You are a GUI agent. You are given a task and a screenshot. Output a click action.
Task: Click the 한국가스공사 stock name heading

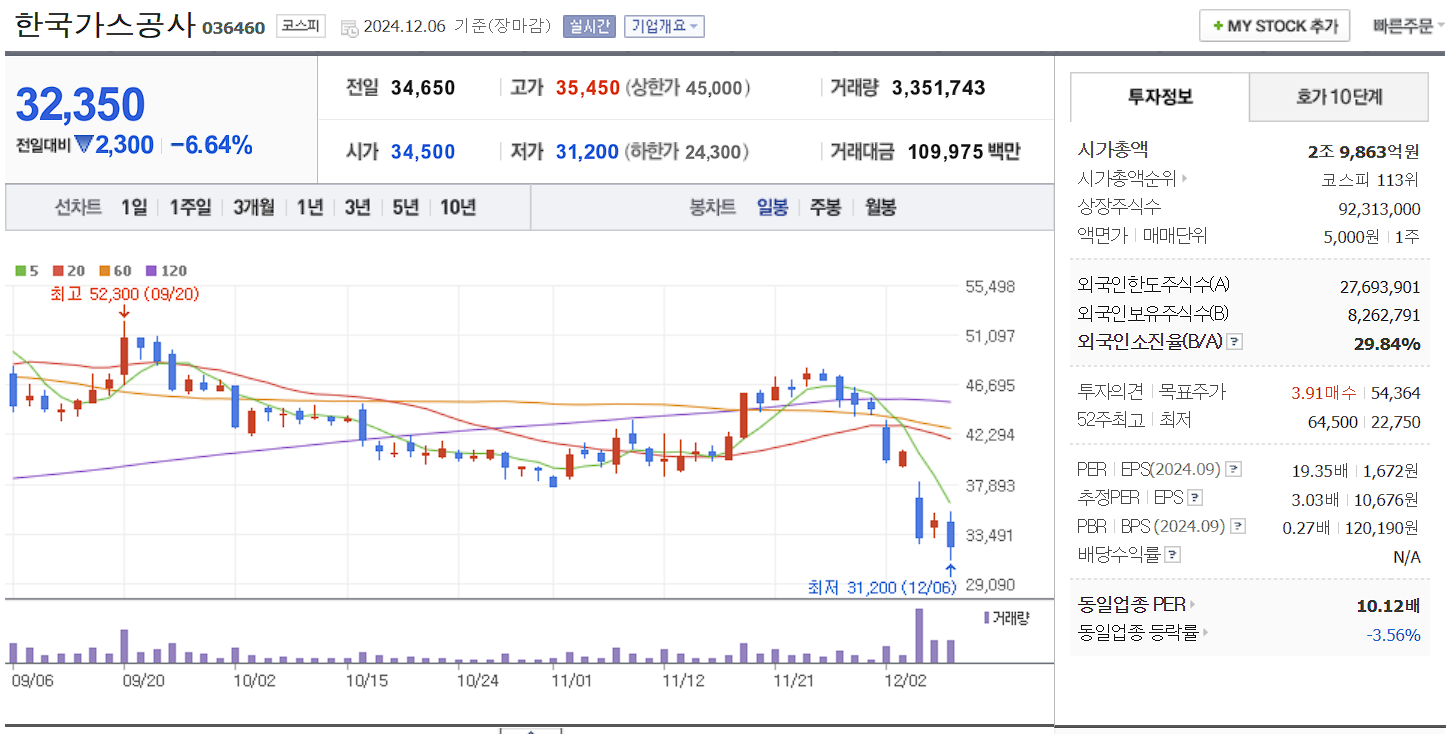pos(105,24)
